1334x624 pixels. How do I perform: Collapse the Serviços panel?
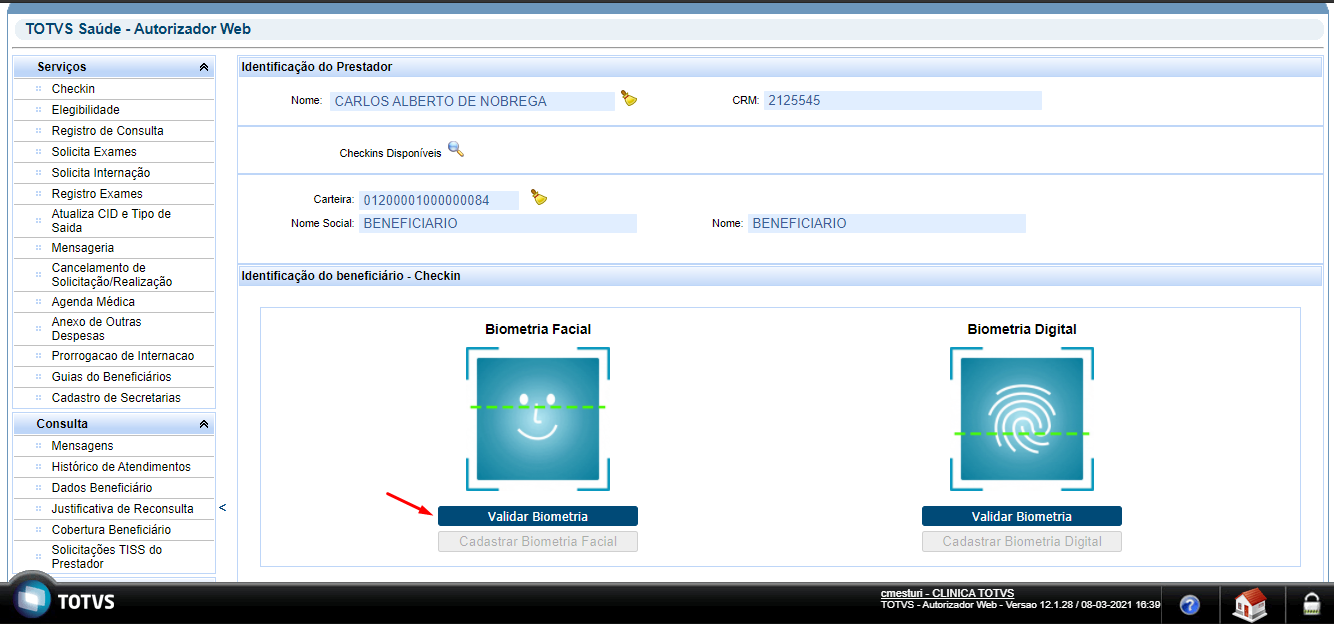tap(204, 67)
